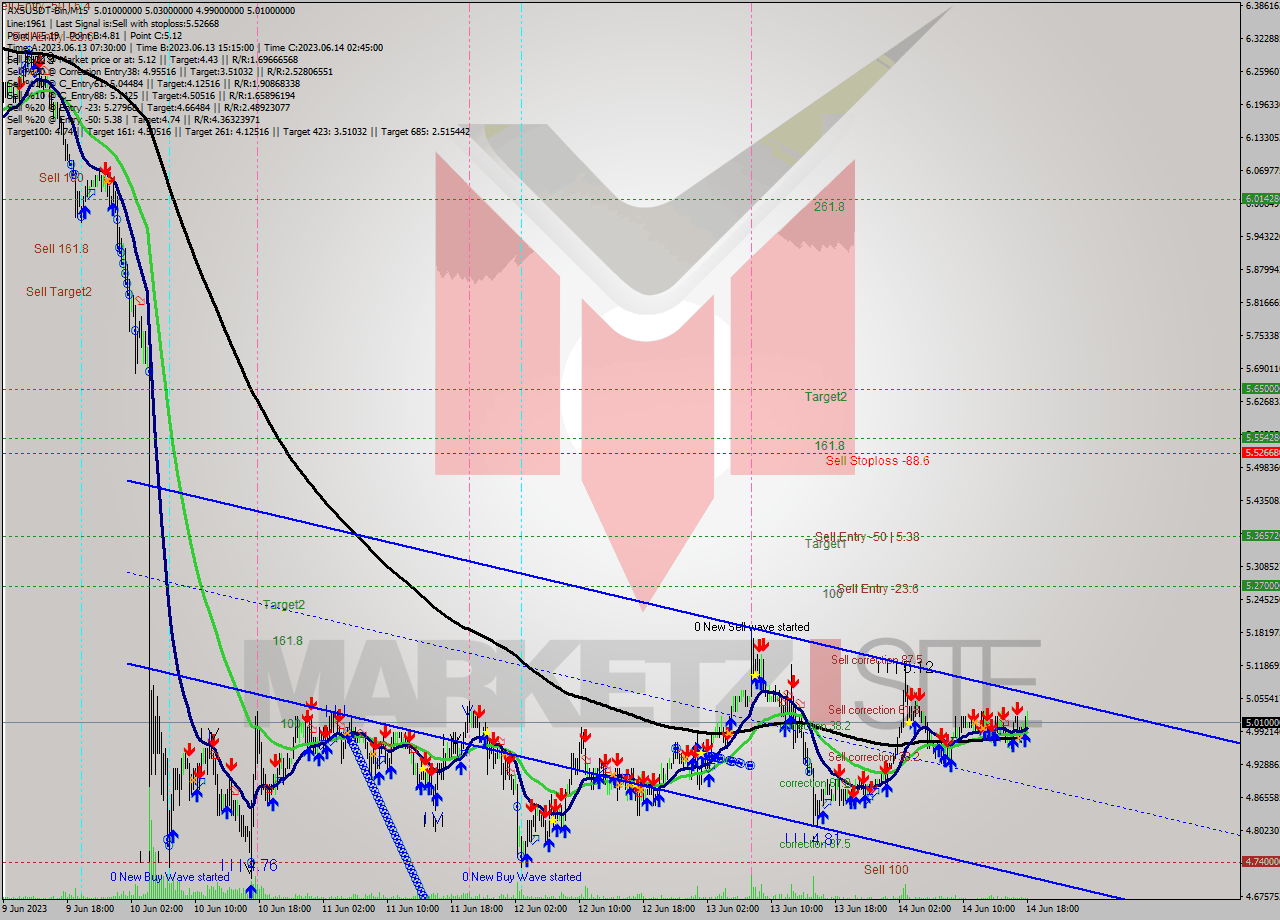Click the '14 Jun 10:00' time axis label
1280x920 pixels.
[989, 910]
